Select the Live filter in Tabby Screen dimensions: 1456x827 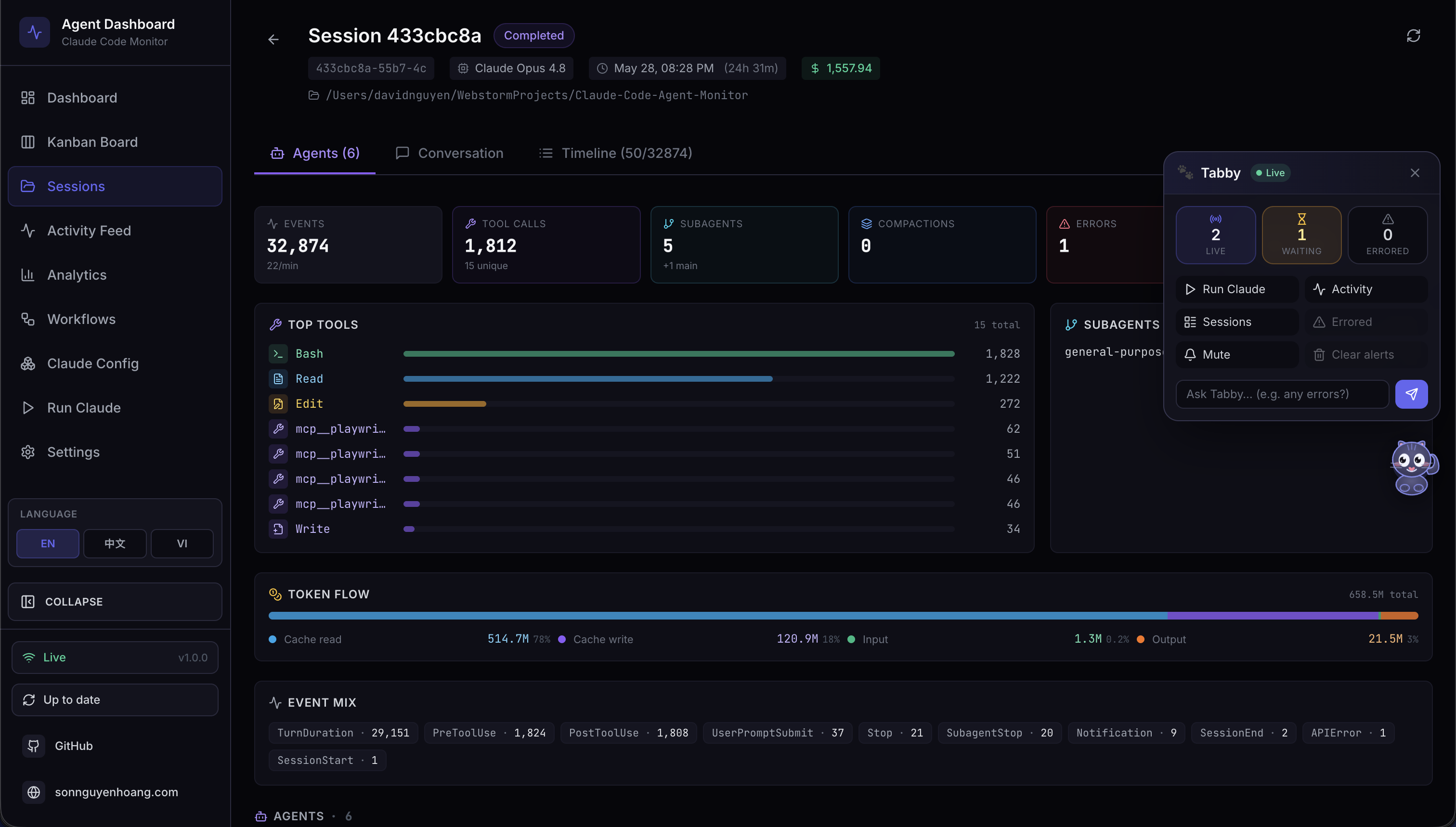tap(1215, 235)
